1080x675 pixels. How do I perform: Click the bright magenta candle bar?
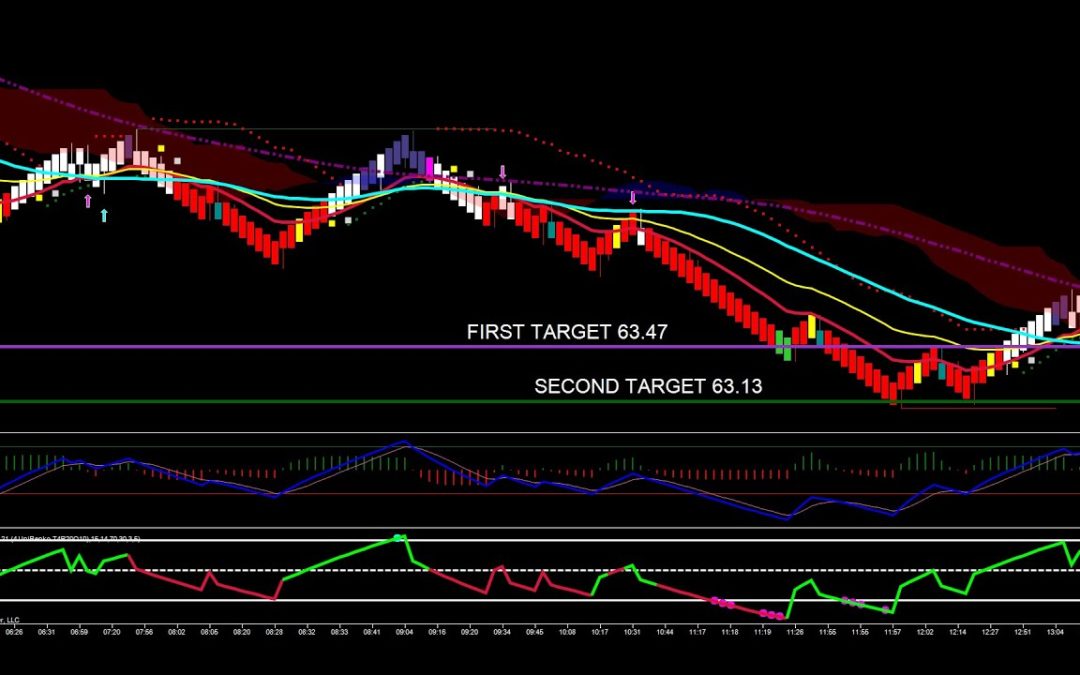(431, 166)
